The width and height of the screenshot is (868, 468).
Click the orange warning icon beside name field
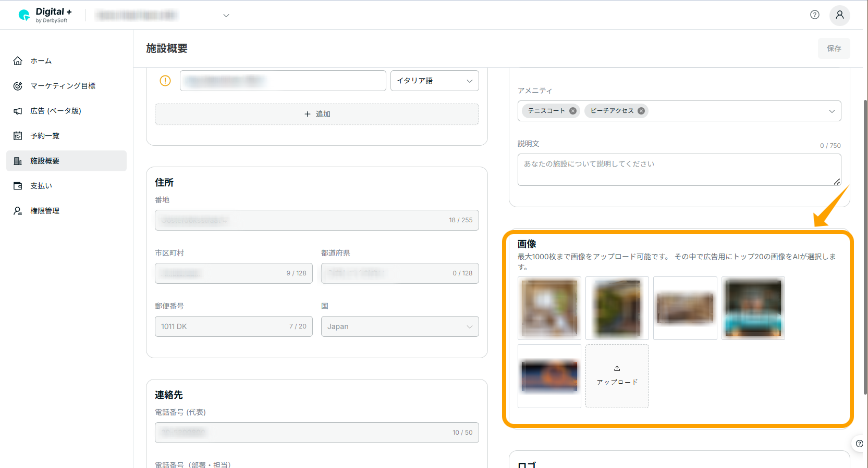click(165, 81)
